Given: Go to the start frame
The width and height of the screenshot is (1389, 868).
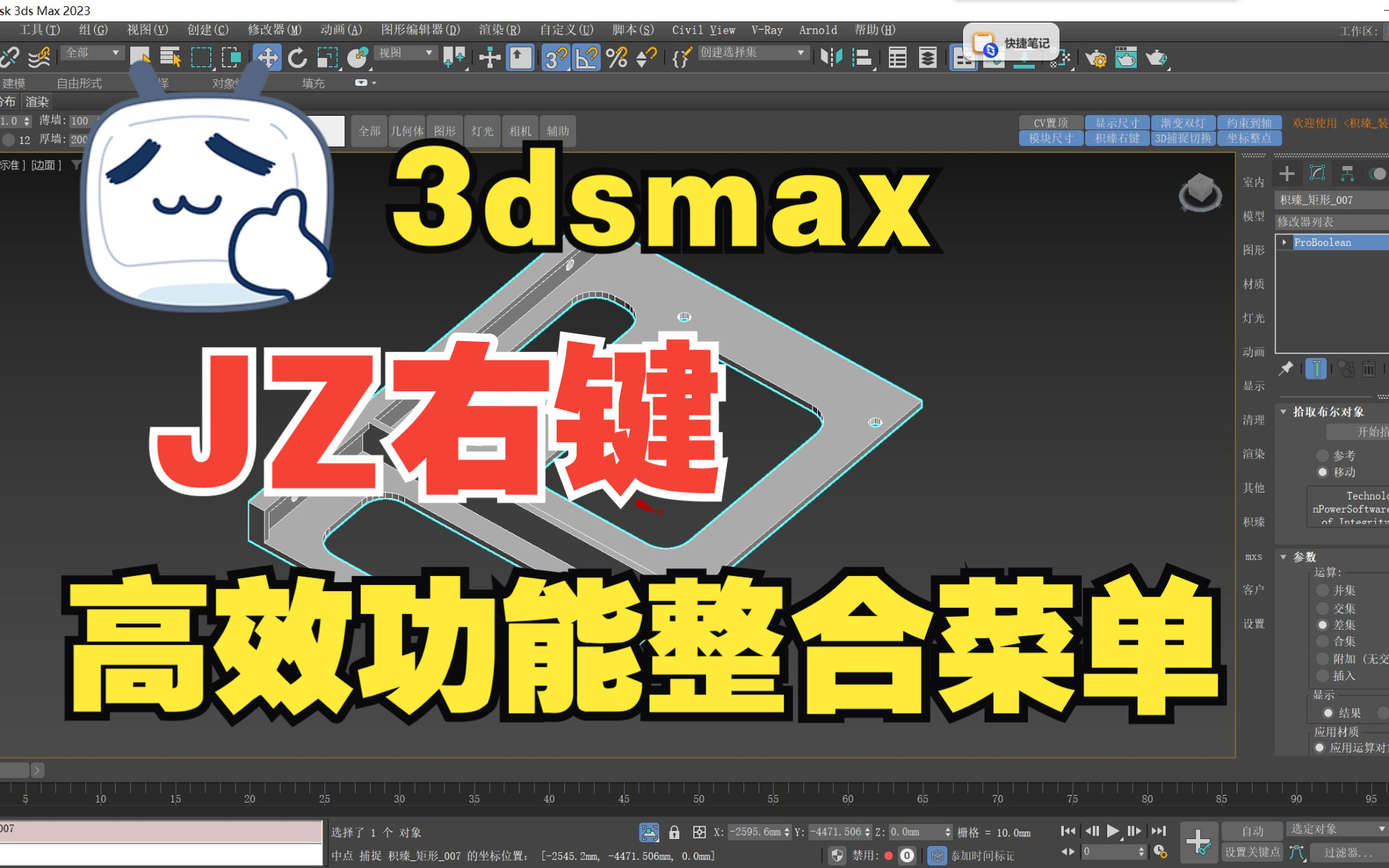Looking at the screenshot, I should tap(1068, 831).
